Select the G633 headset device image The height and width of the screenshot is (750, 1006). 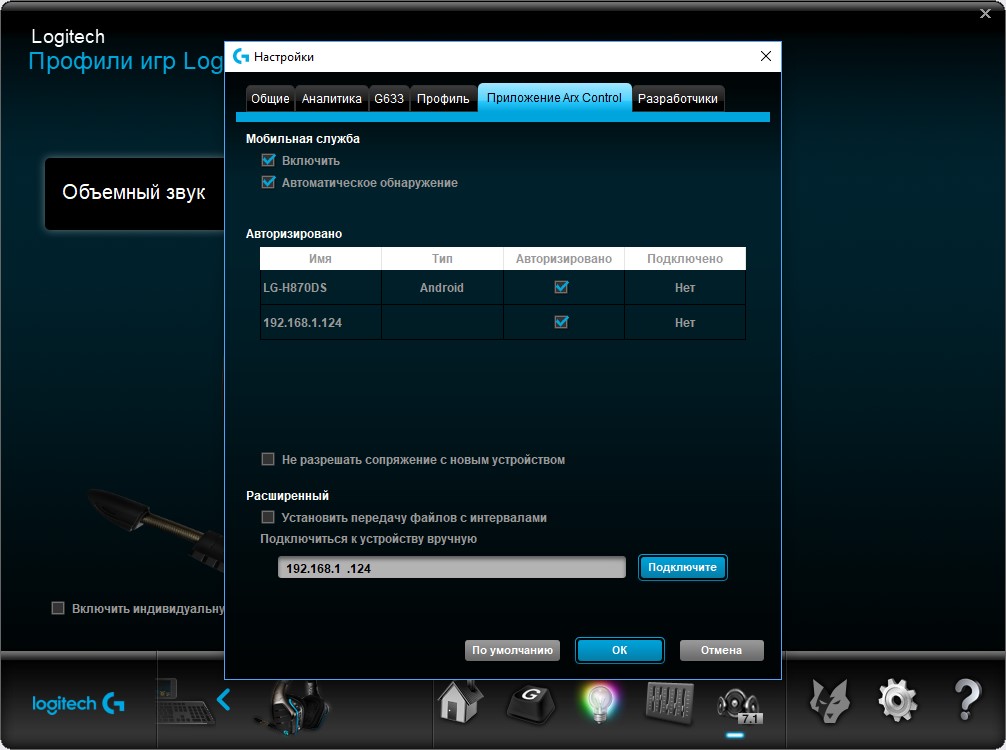coord(292,706)
